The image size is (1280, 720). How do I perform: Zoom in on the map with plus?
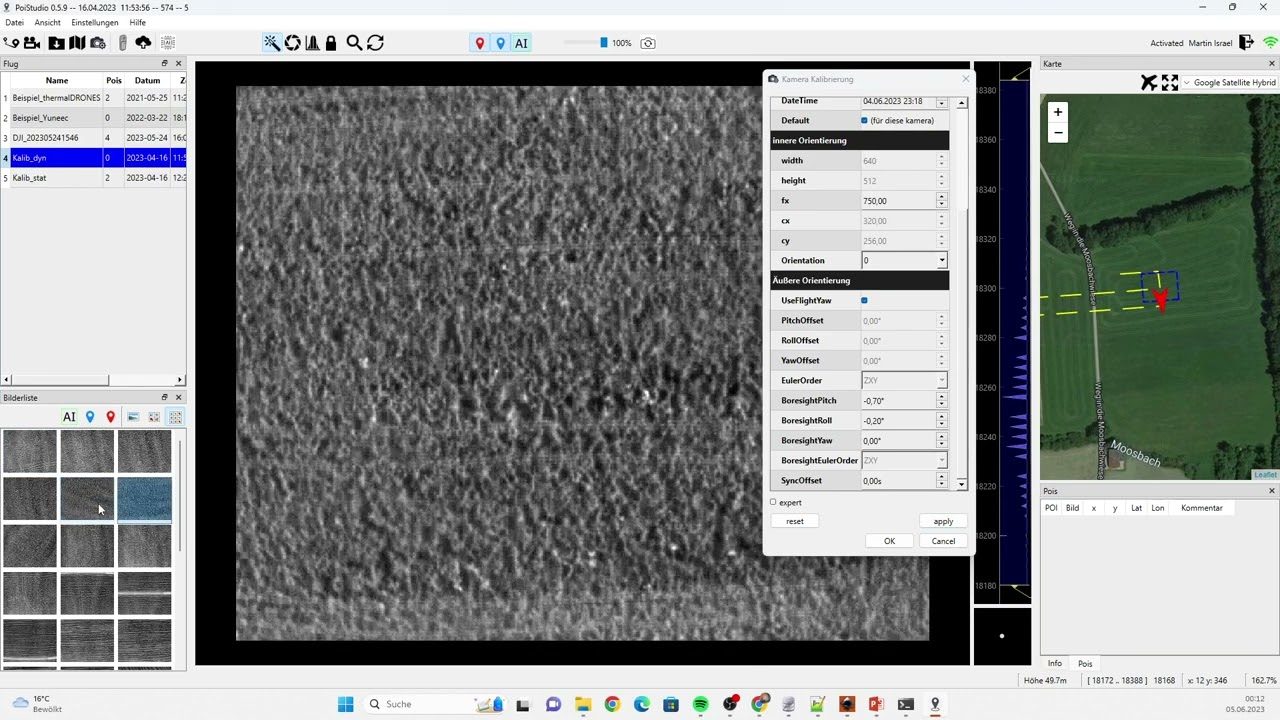(1058, 112)
